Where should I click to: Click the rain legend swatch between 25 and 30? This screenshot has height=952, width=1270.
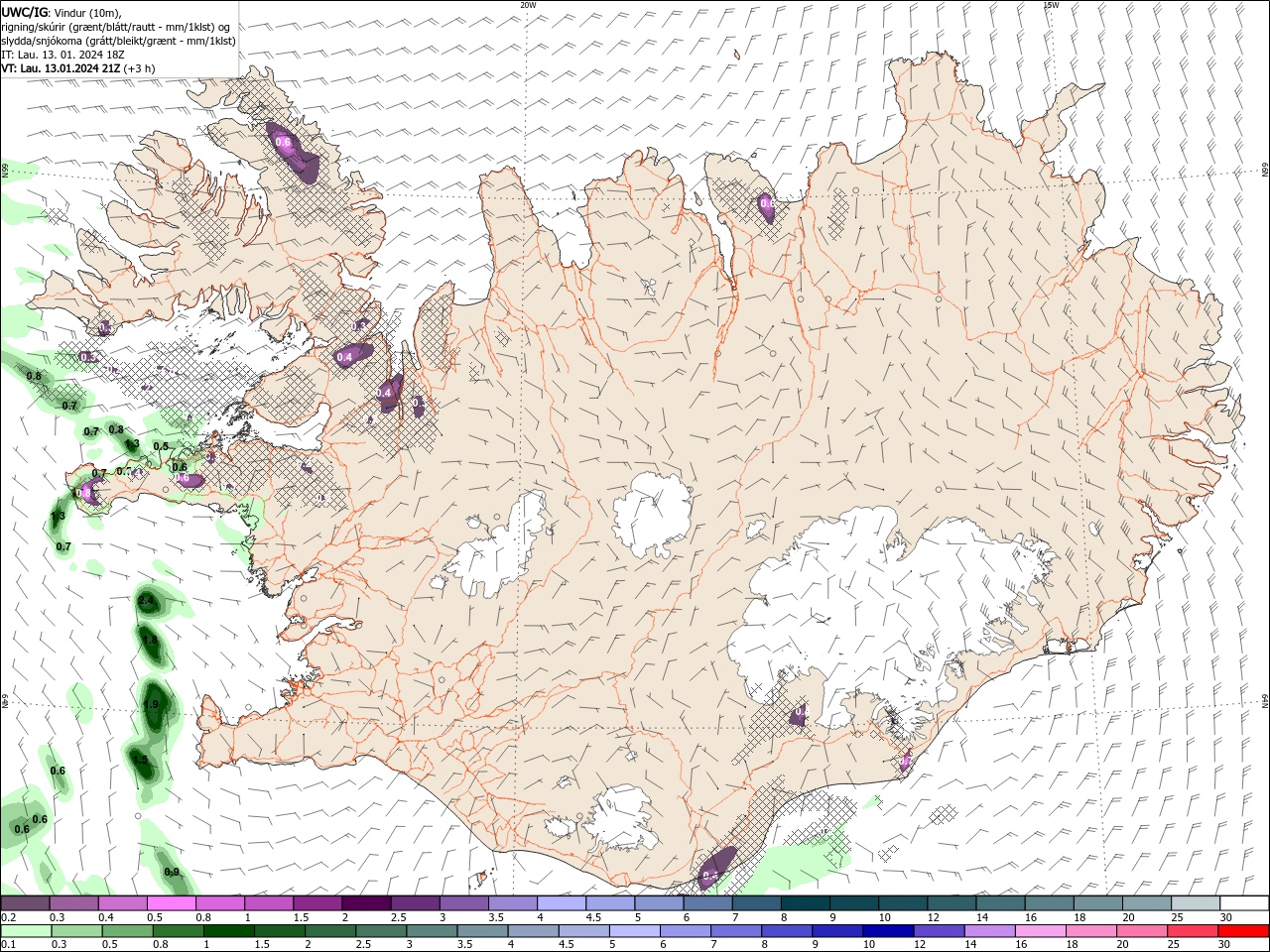(x=1193, y=931)
